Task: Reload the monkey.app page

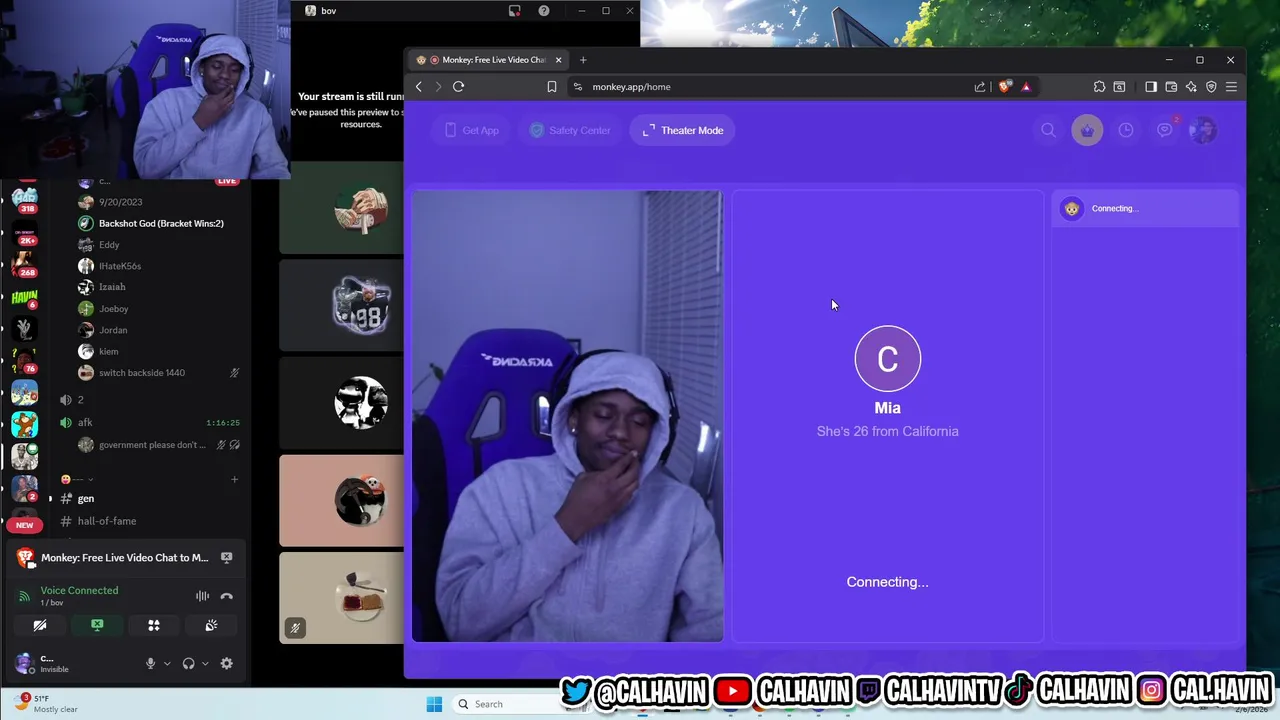Action: 458,86
